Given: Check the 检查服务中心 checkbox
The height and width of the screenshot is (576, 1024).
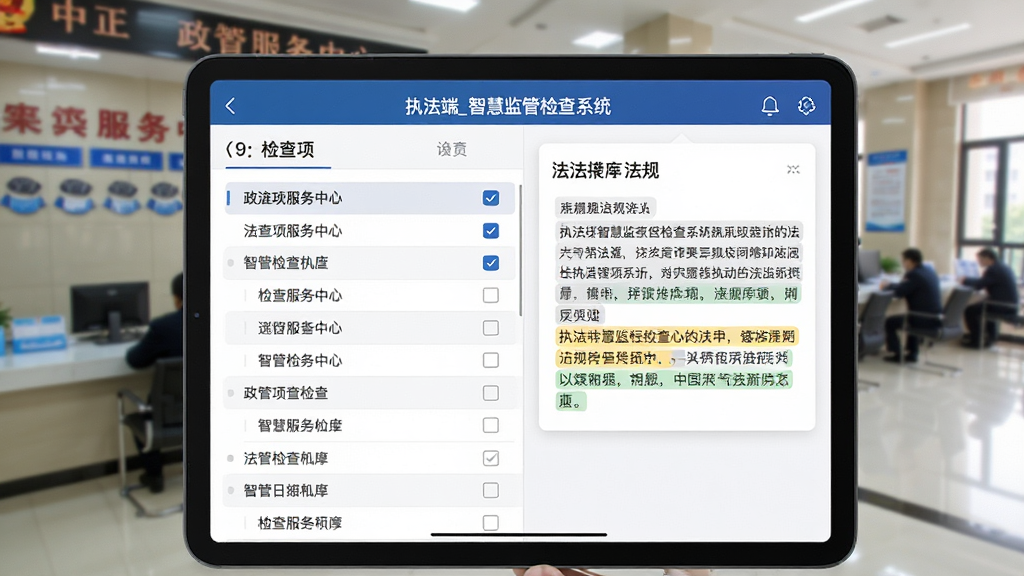Looking at the screenshot, I should coord(490,295).
